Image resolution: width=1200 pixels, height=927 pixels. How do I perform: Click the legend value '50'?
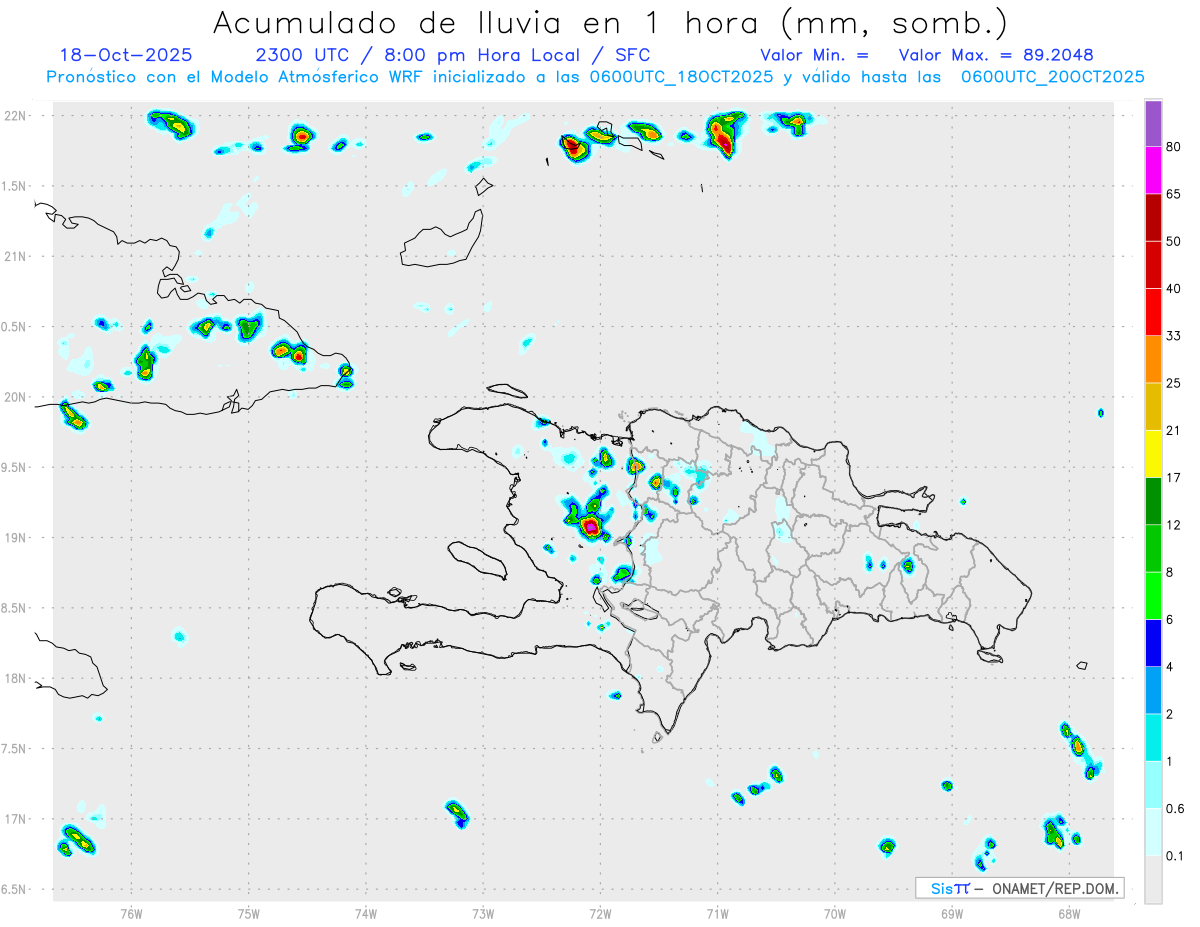tap(1175, 241)
